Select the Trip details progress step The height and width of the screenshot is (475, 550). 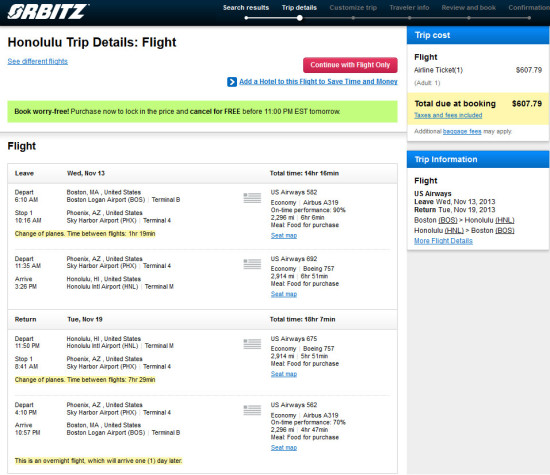[299, 8]
